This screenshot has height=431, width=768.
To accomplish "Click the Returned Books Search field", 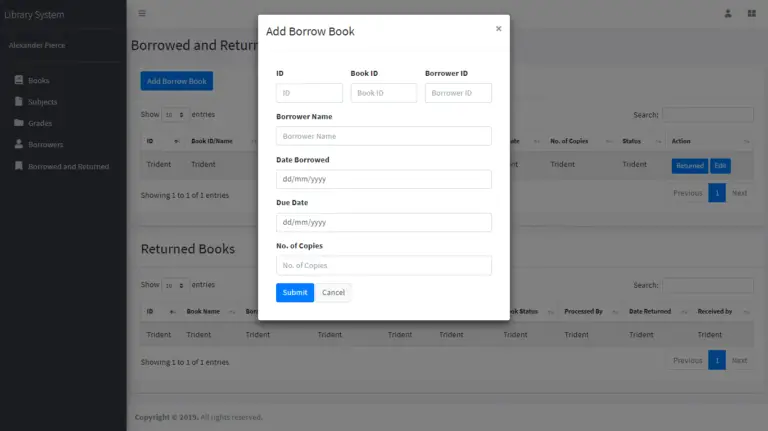I will pos(708,285).
